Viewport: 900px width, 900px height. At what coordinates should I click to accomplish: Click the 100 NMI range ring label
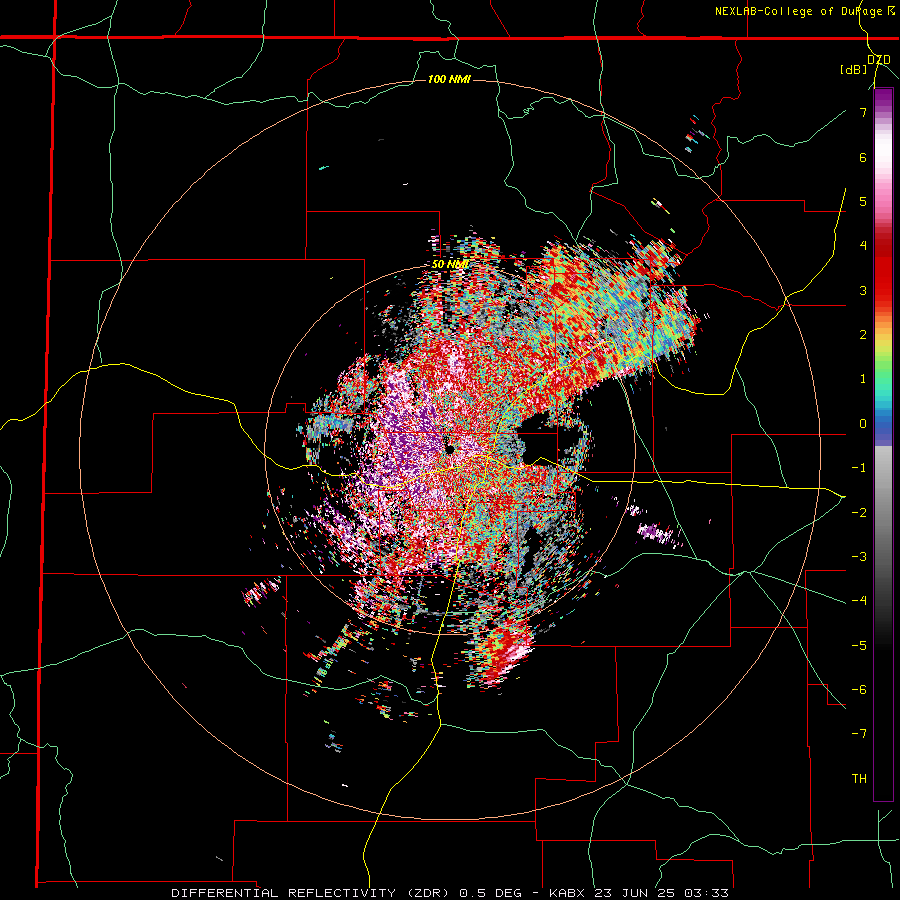[x=449, y=79]
